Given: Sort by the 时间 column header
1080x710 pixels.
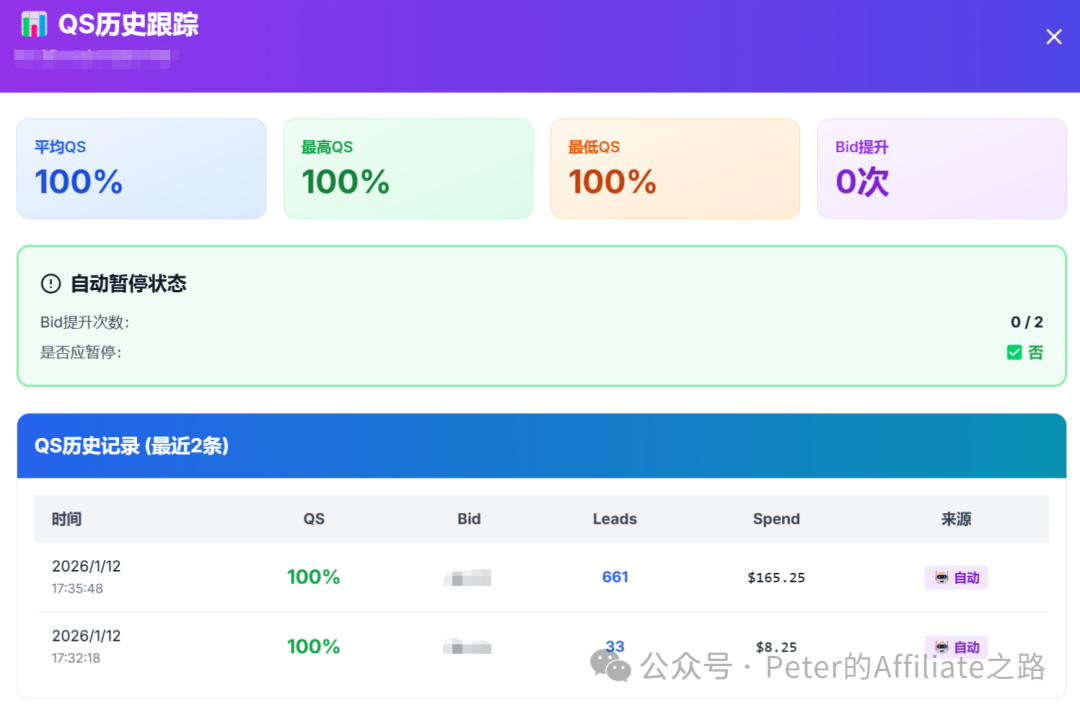Looking at the screenshot, I should (x=67, y=519).
